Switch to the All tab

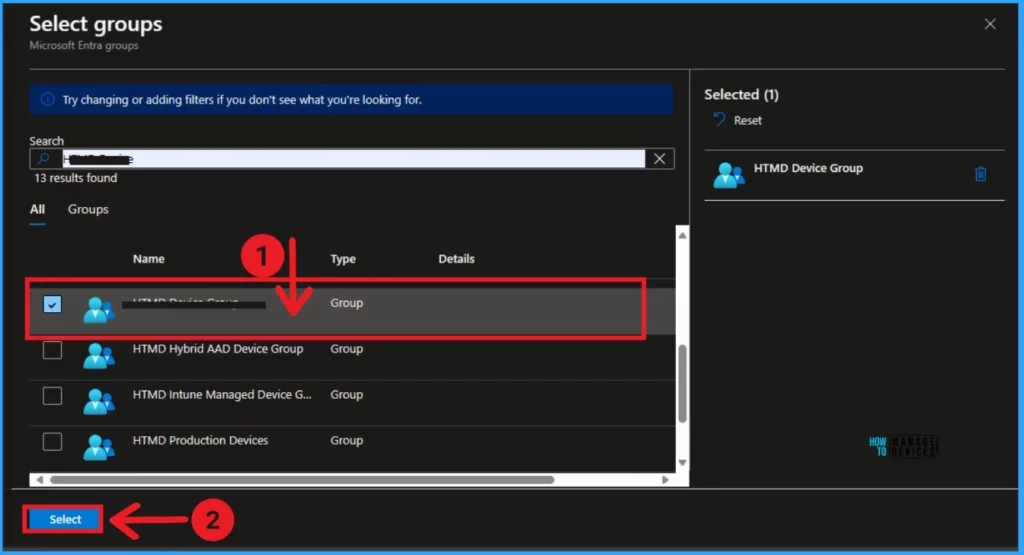tap(37, 210)
